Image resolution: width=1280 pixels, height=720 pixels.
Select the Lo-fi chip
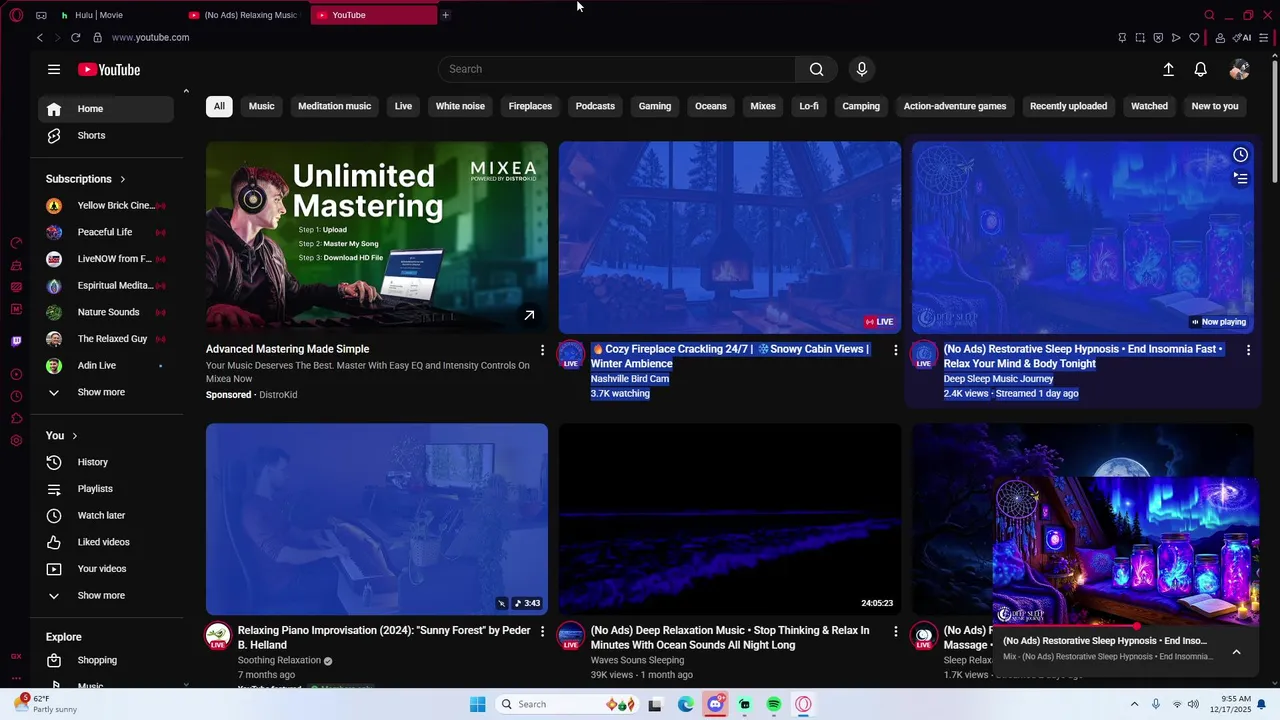click(809, 106)
